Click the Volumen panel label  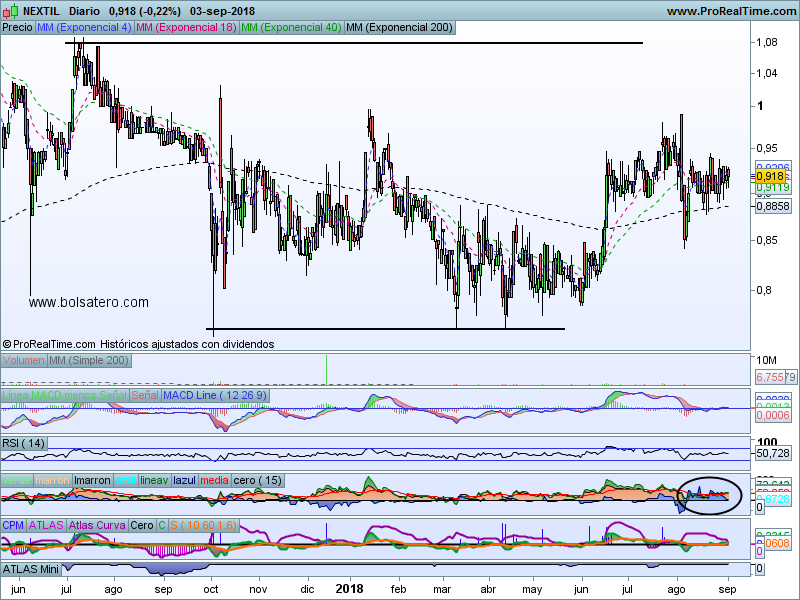(x=24, y=360)
